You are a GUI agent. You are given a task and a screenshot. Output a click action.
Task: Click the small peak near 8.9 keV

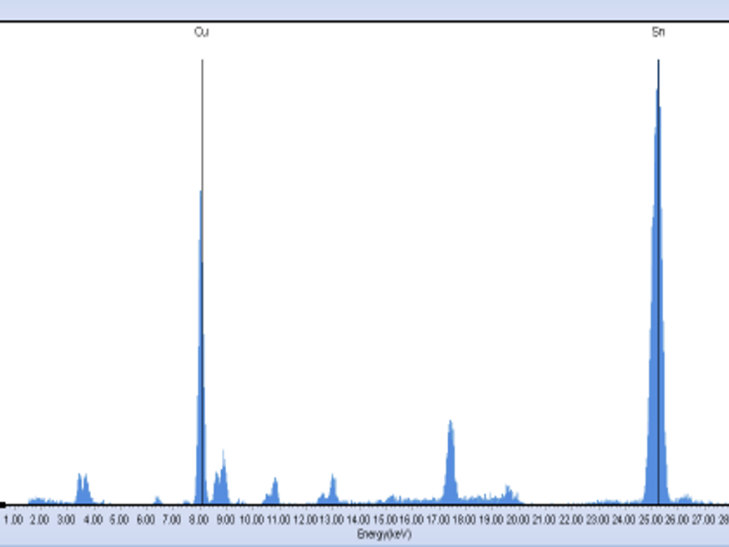pos(221,477)
